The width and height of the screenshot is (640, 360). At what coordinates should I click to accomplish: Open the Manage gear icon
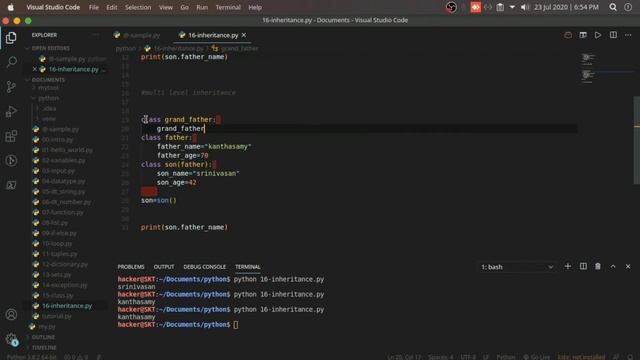(x=11, y=339)
